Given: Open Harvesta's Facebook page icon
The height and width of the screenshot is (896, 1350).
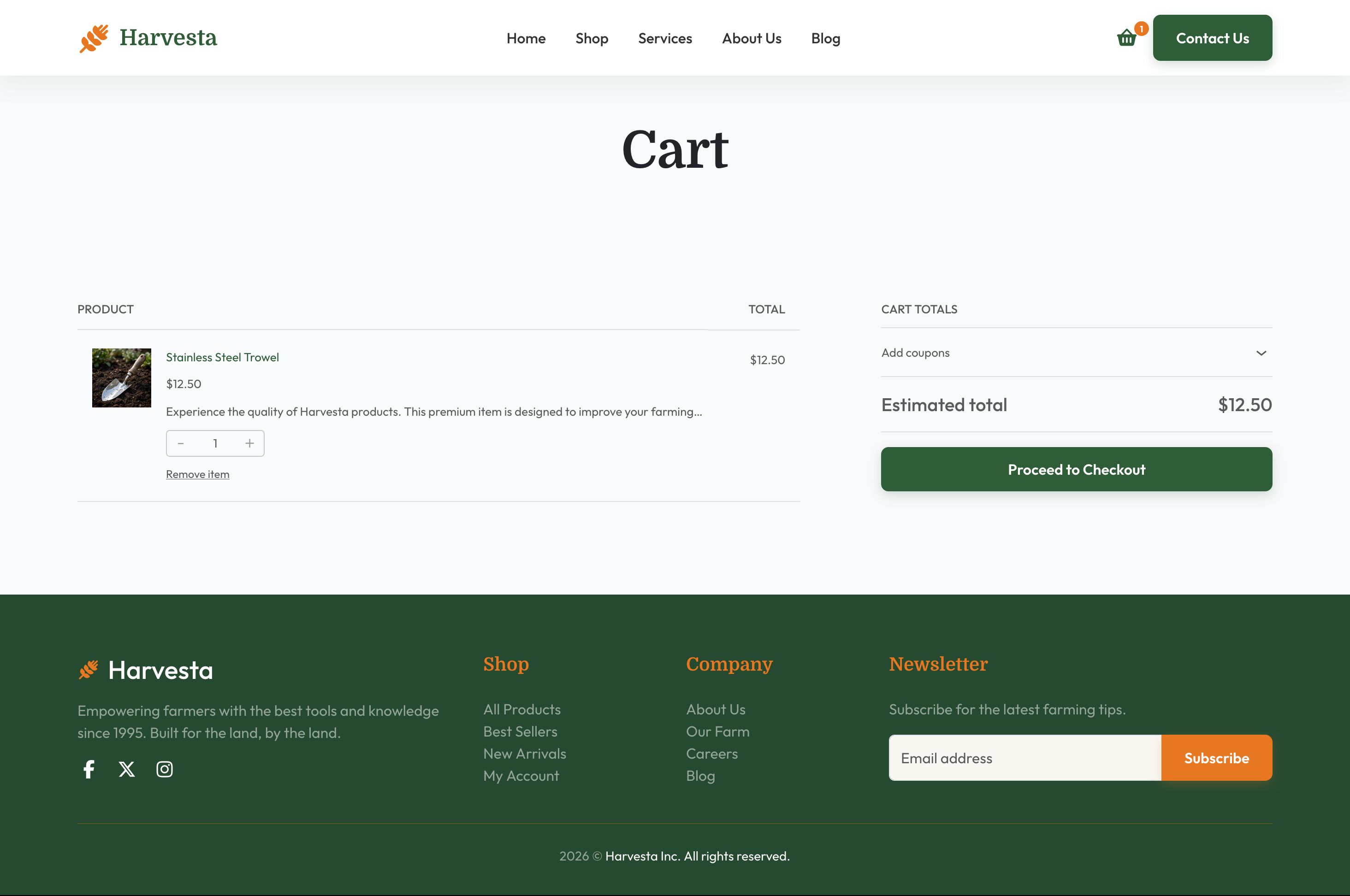Looking at the screenshot, I should pyautogui.click(x=89, y=769).
